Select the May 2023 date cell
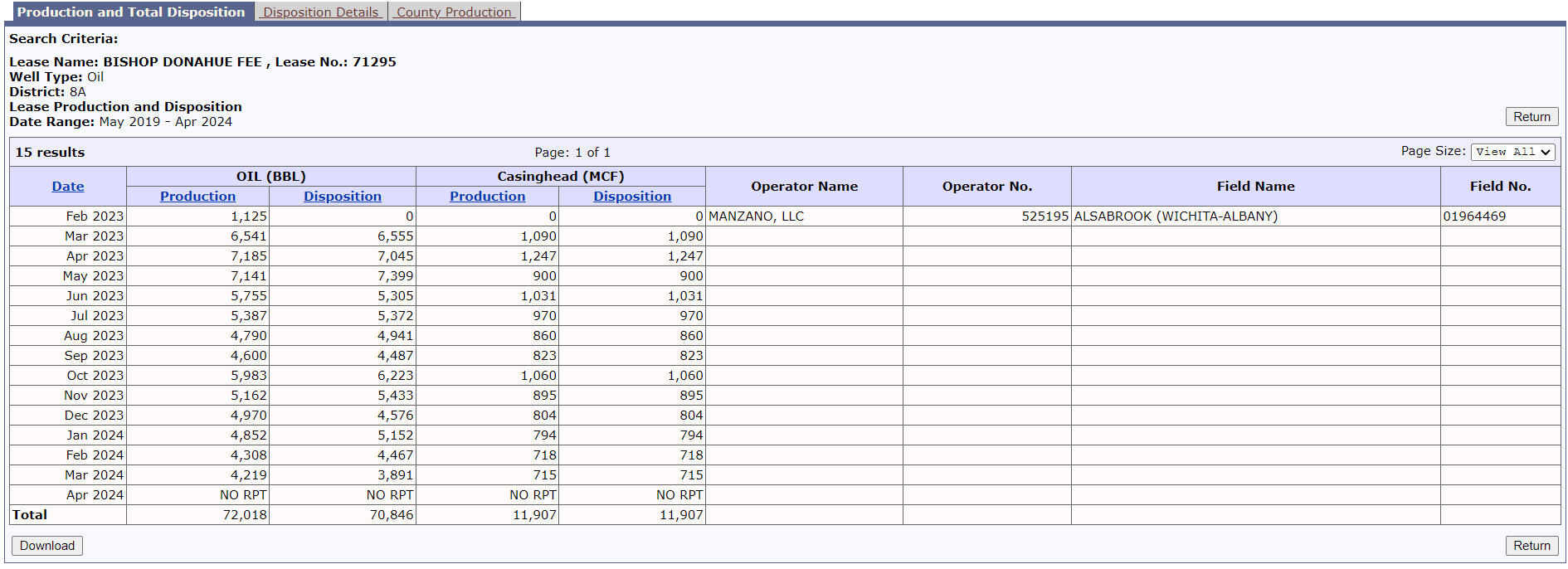The height and width of the screenshot is (569, 1568). coord(68,276)
